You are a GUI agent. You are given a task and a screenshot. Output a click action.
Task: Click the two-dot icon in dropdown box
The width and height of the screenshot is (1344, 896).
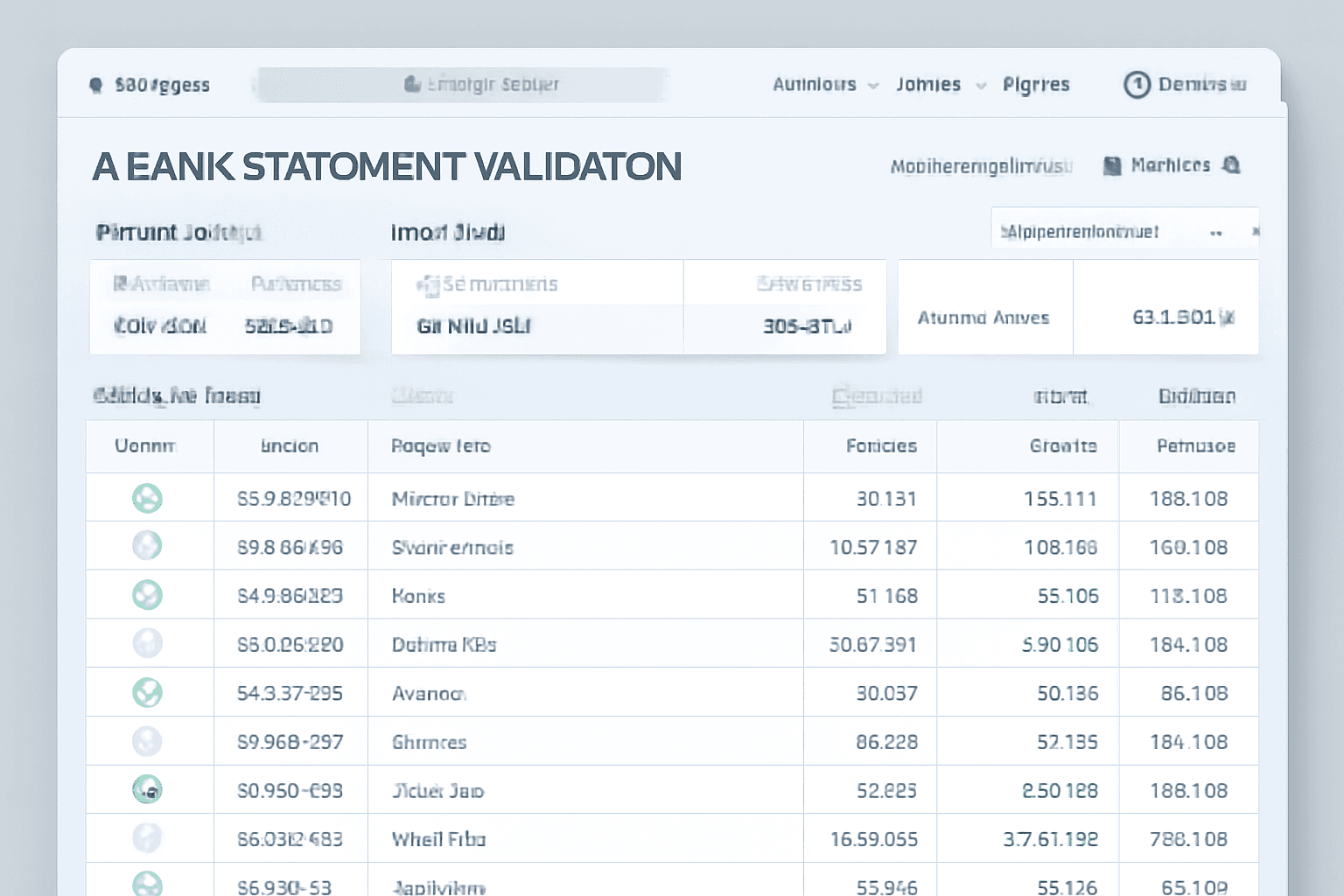(x=1215, y=233)
